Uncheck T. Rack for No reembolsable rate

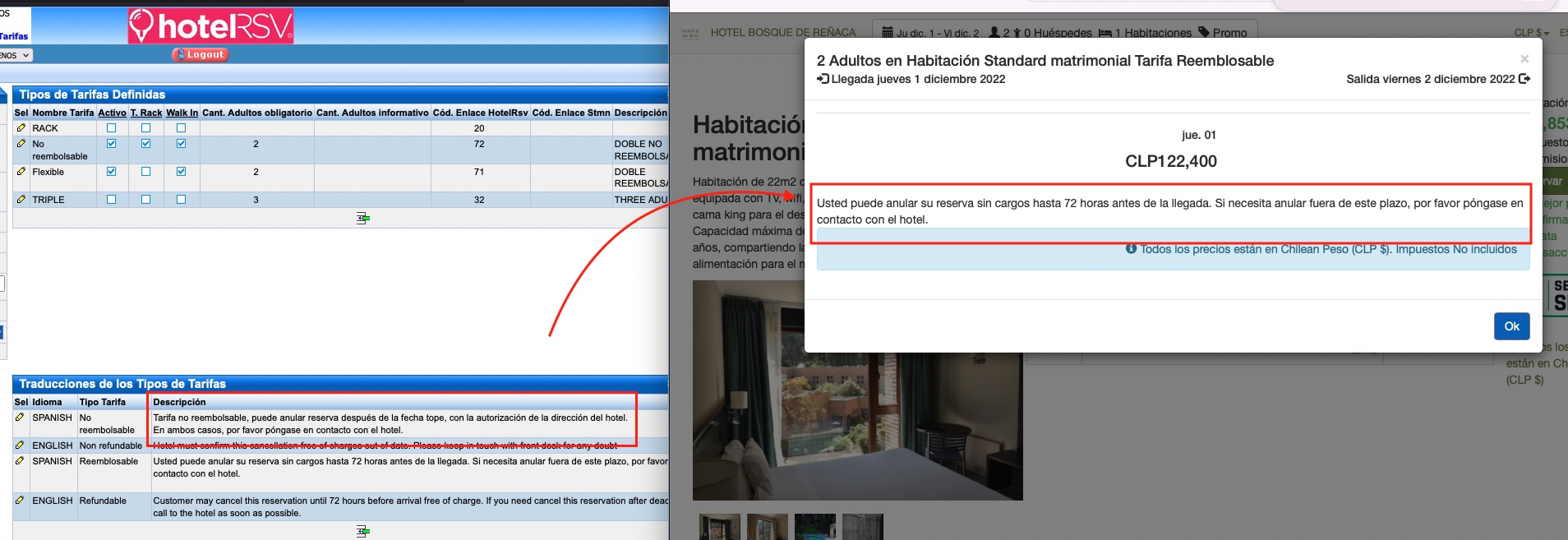[145, 144]
